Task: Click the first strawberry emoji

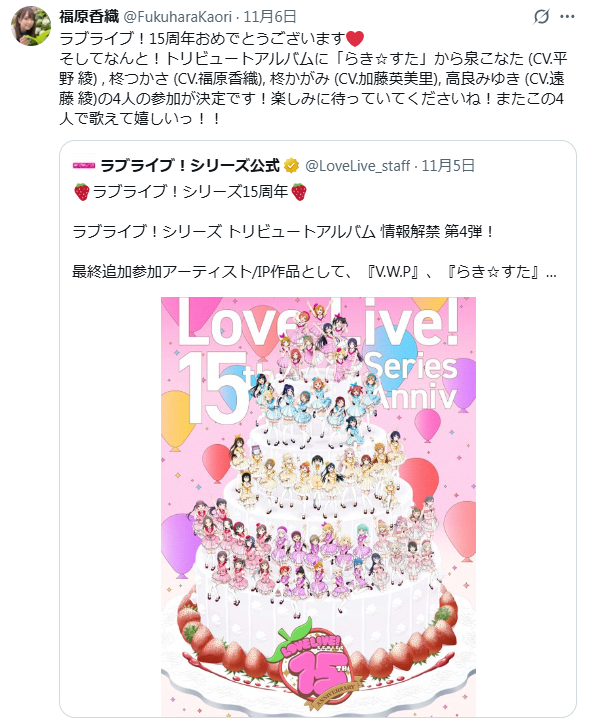Action: coord(81,192)
